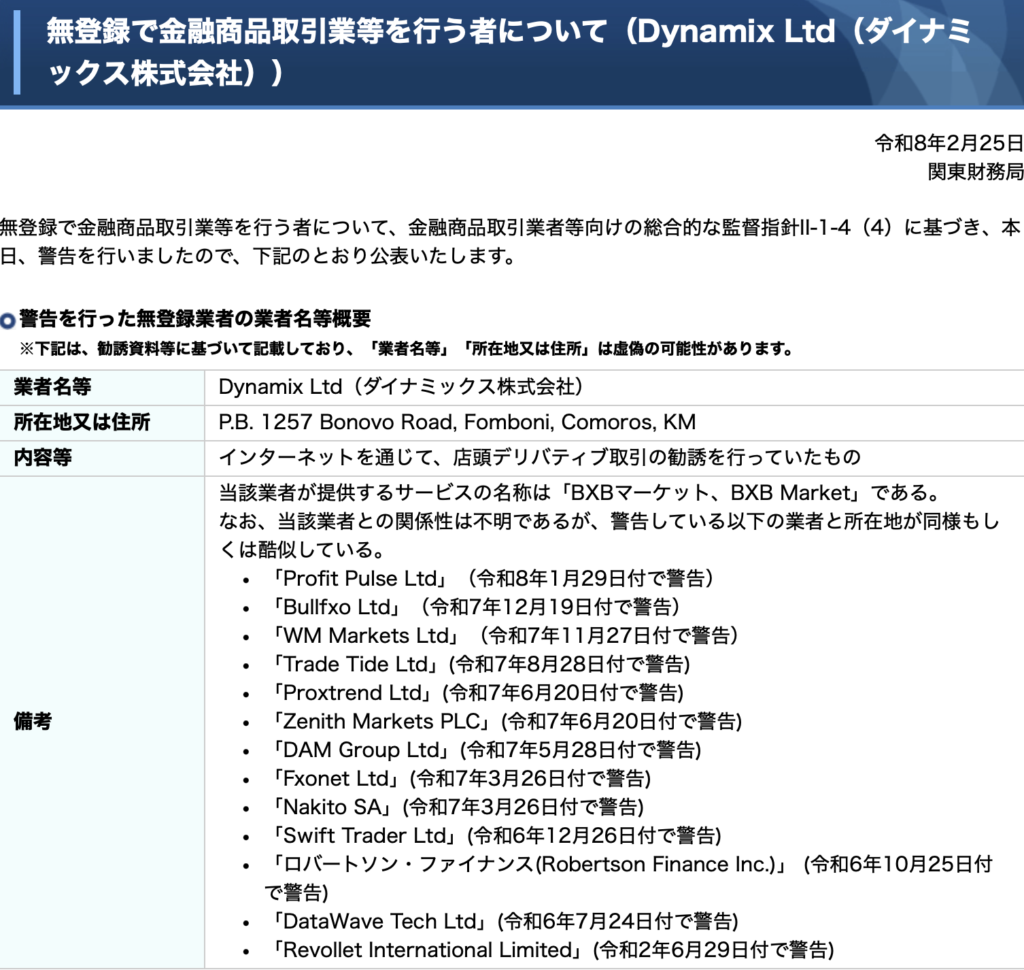Image resolution: width=1024 pixels, height=970 pixels.
Task: Click the date 令和8年2月25日
Action: (x=949, y=142)
